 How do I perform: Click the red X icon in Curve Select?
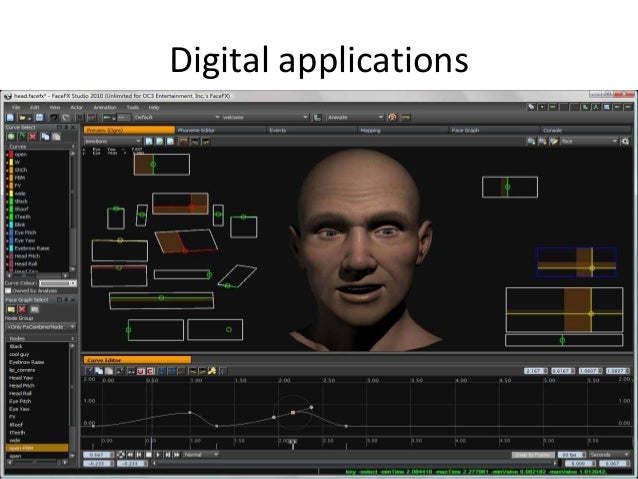(x=33, y=137)
